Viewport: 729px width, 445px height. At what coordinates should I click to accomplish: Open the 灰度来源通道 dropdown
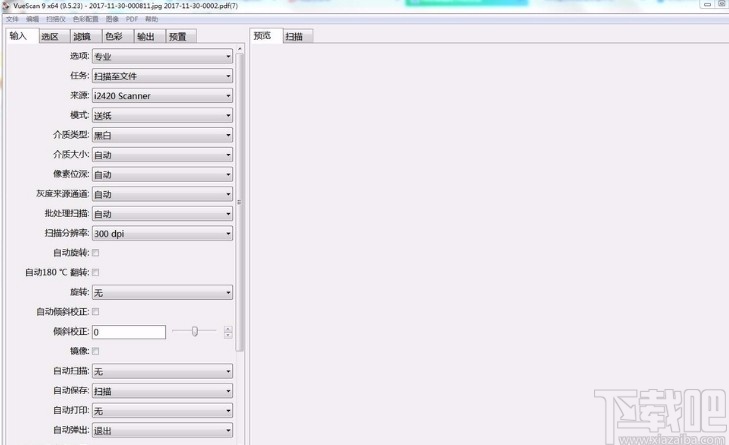[162, 194]
